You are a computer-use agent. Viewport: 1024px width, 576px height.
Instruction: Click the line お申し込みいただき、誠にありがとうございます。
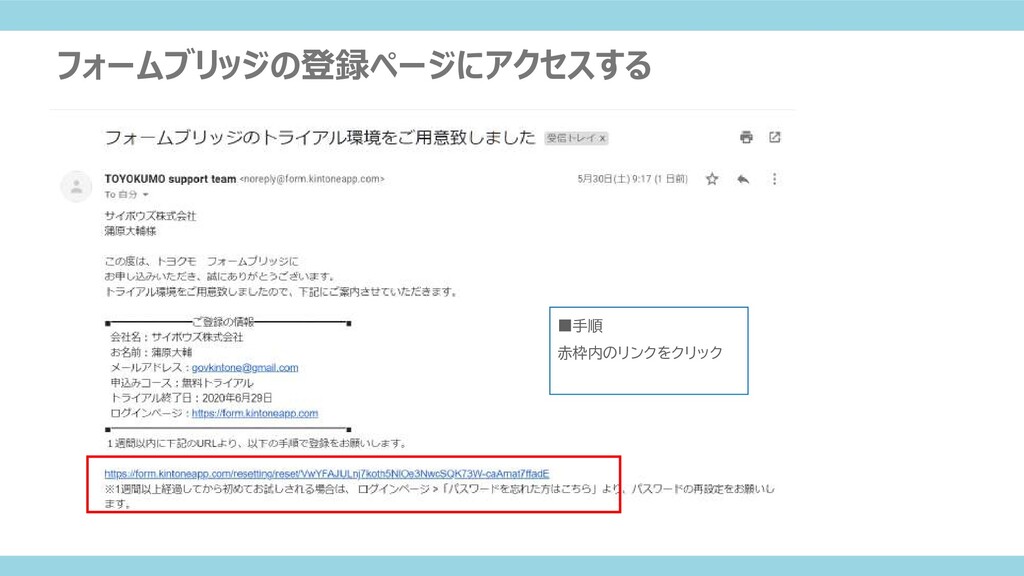point(220,277)
